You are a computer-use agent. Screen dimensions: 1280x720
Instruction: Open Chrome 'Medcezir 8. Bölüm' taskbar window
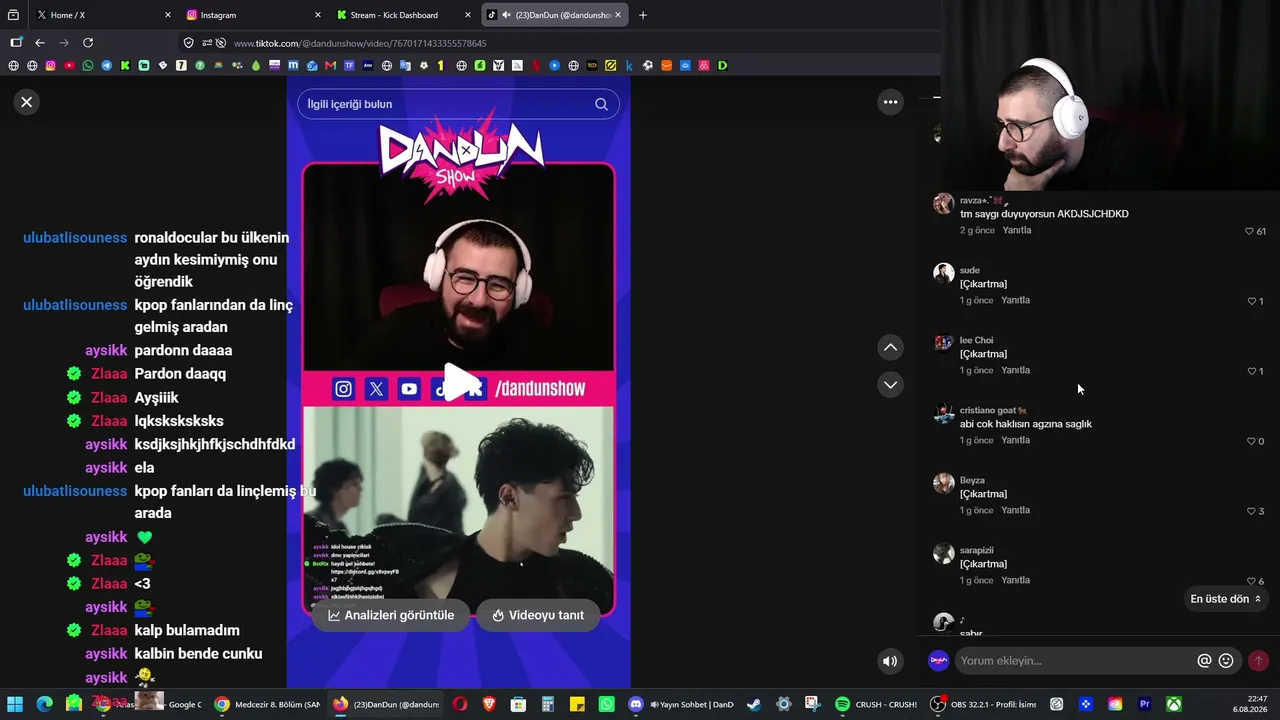267,704
